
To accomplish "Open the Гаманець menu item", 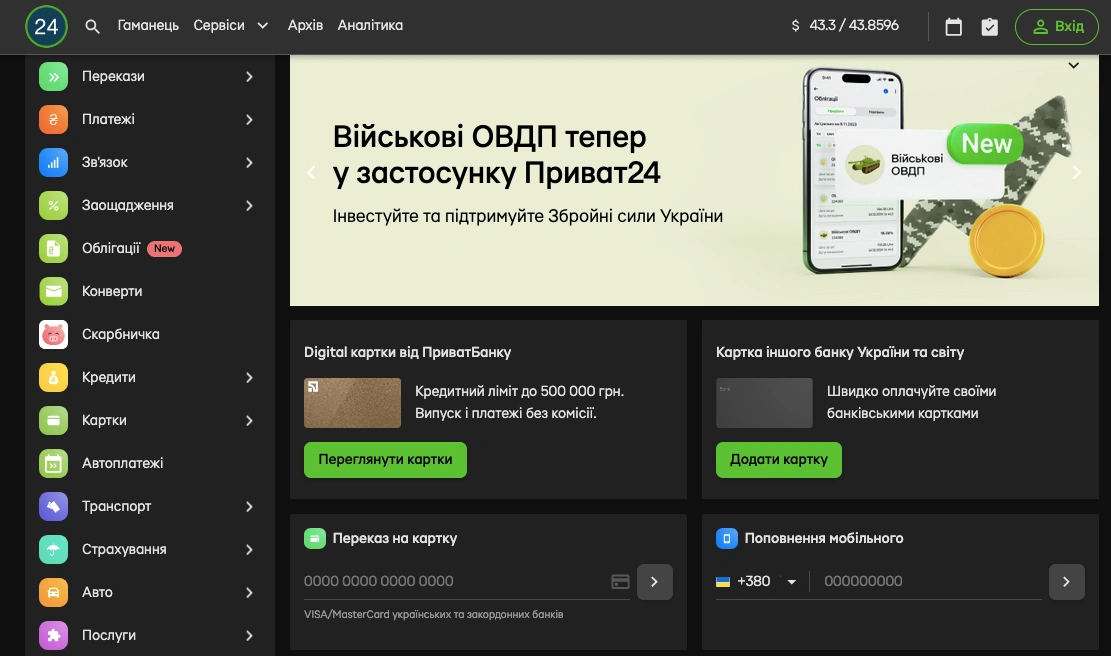I will point(148,26).
